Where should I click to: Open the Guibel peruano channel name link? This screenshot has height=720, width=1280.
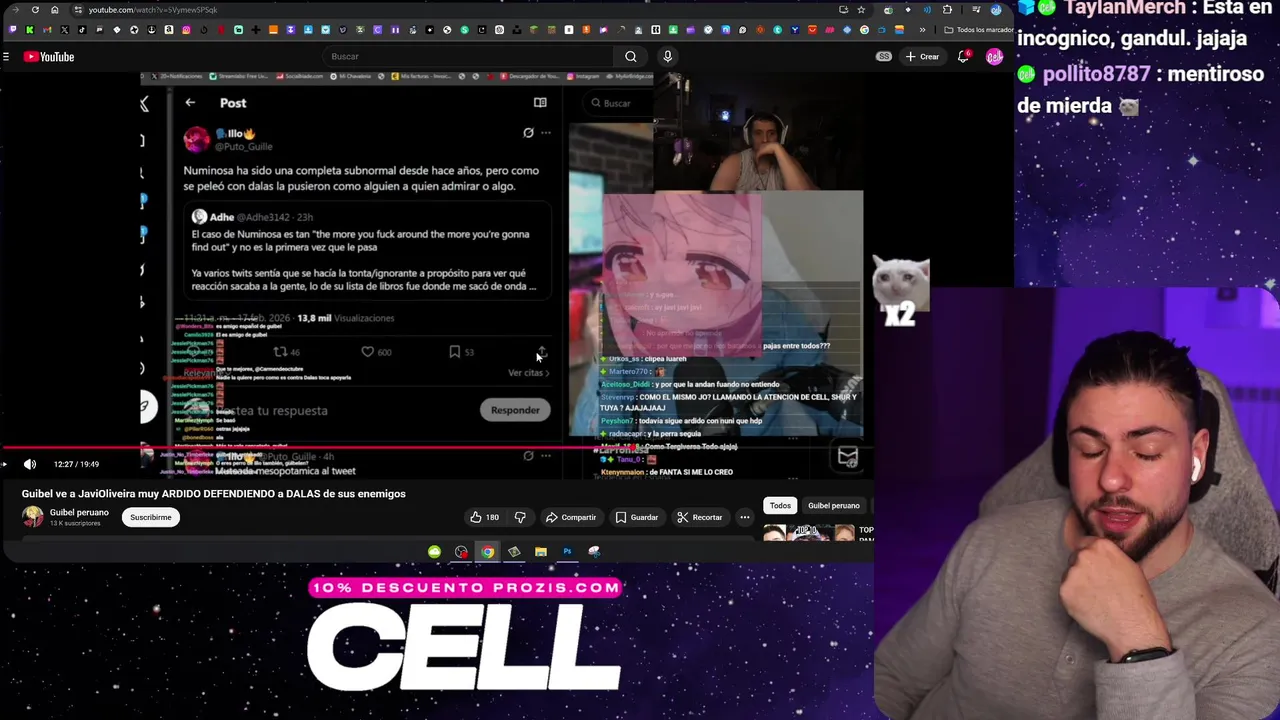point(79,512)
